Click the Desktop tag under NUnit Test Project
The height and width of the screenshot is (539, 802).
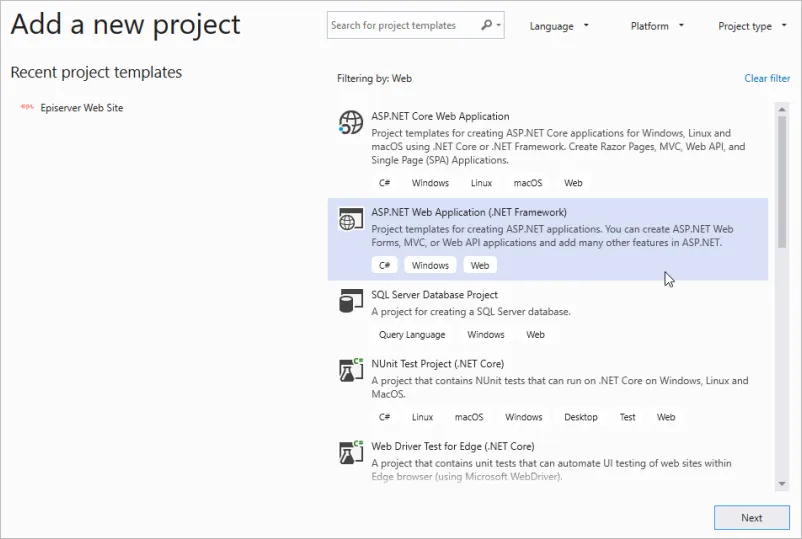581,417
